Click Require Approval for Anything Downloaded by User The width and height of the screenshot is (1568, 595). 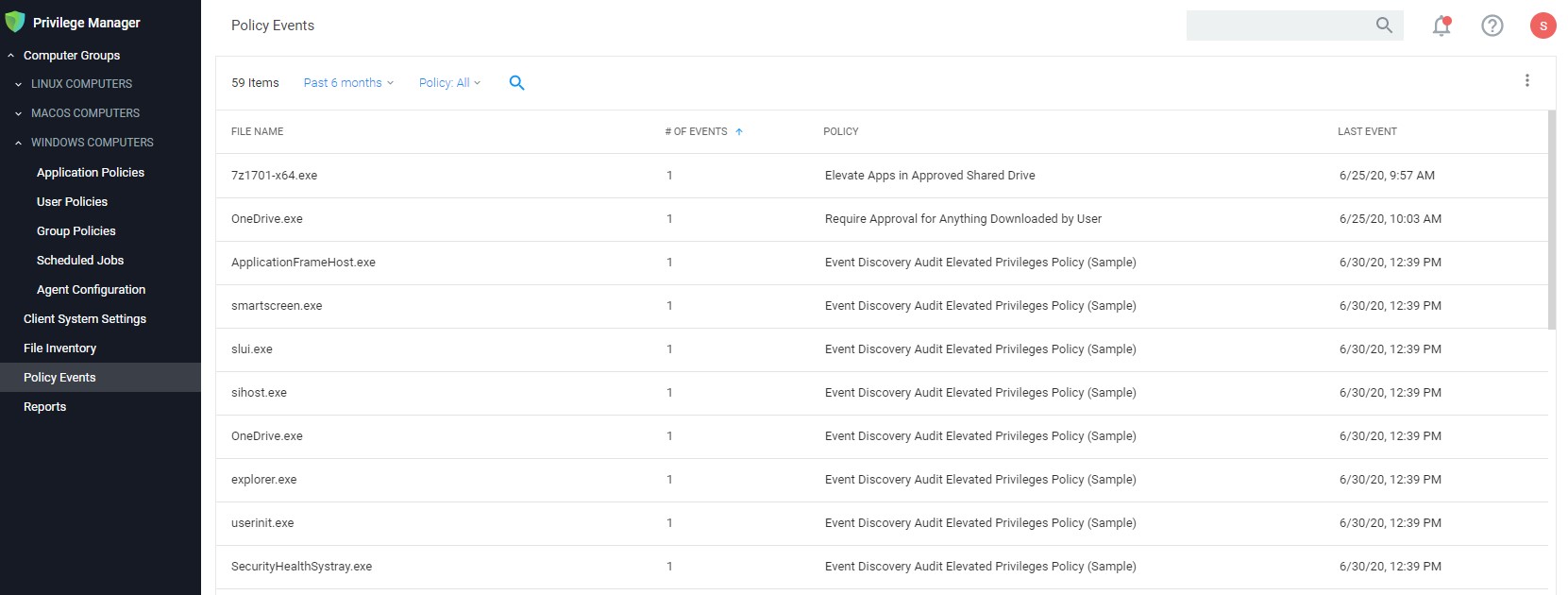point(963,219)
